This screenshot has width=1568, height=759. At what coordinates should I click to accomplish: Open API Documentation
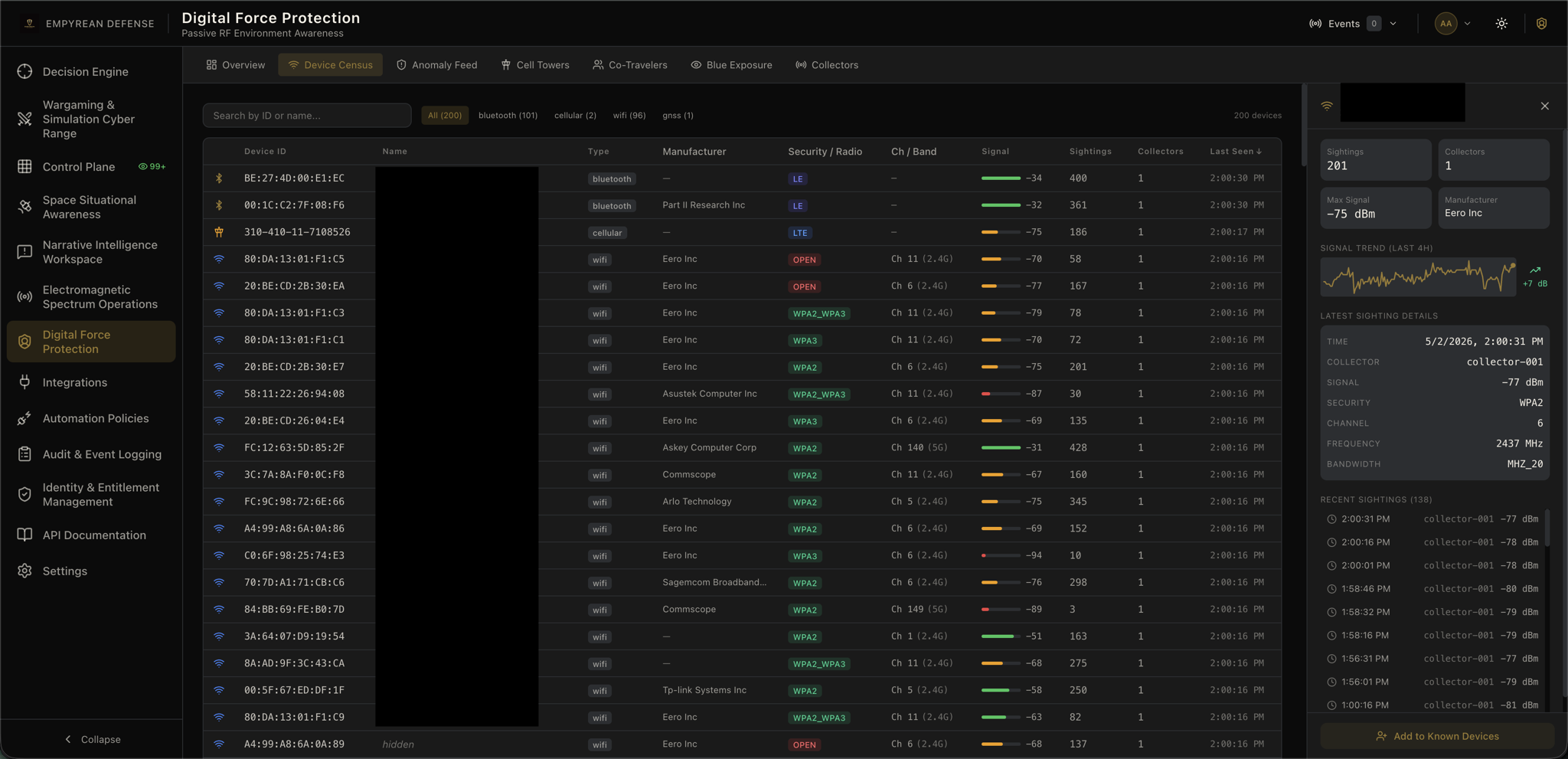[91, 535]
